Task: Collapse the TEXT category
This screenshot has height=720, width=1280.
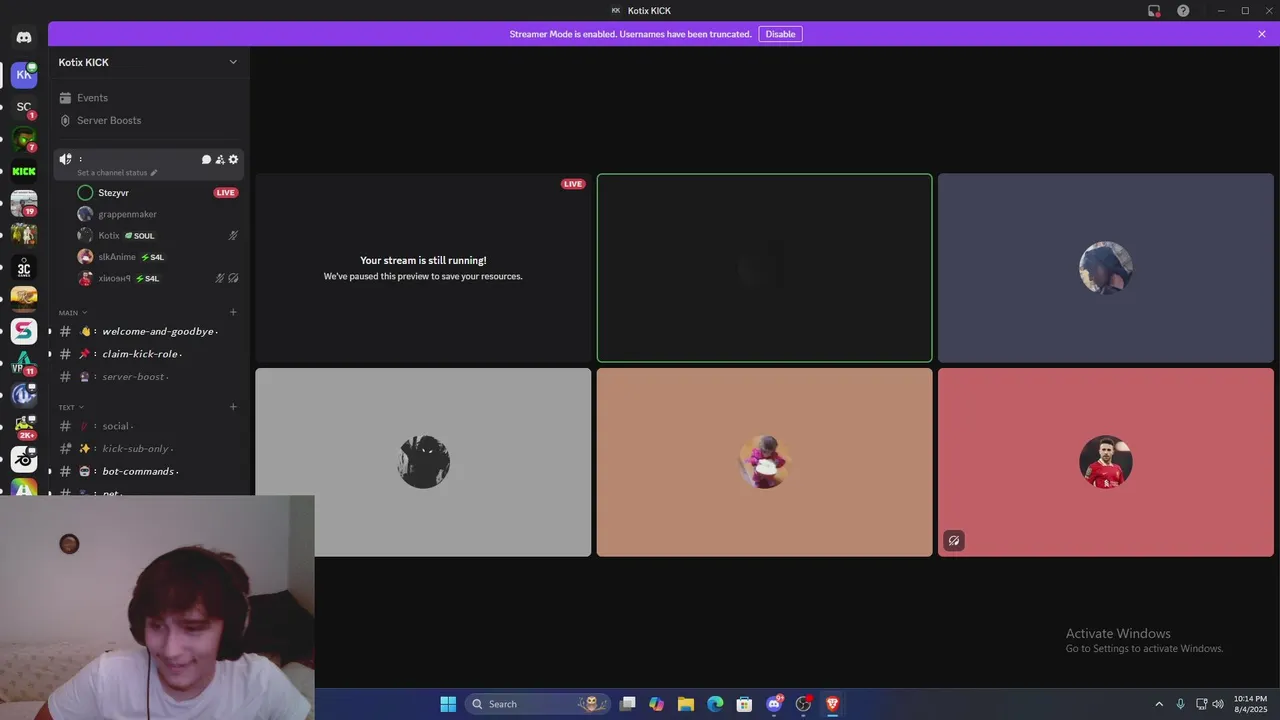Action: click(71, 408)
